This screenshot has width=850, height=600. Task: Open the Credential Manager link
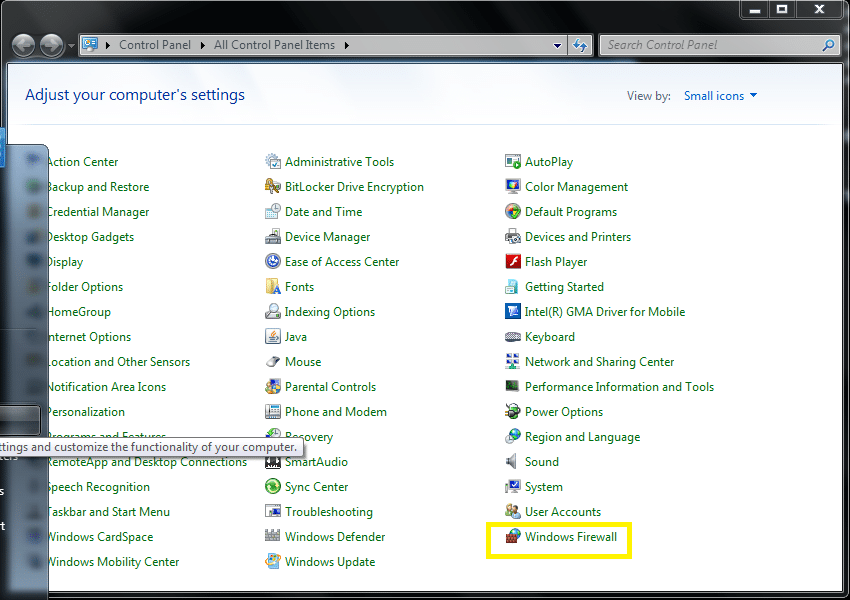(98, 211)
